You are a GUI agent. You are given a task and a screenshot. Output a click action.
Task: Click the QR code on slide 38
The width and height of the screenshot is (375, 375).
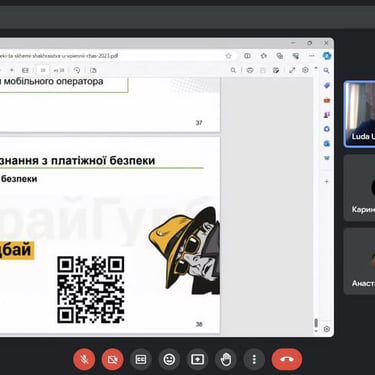[x=91, y=290]
